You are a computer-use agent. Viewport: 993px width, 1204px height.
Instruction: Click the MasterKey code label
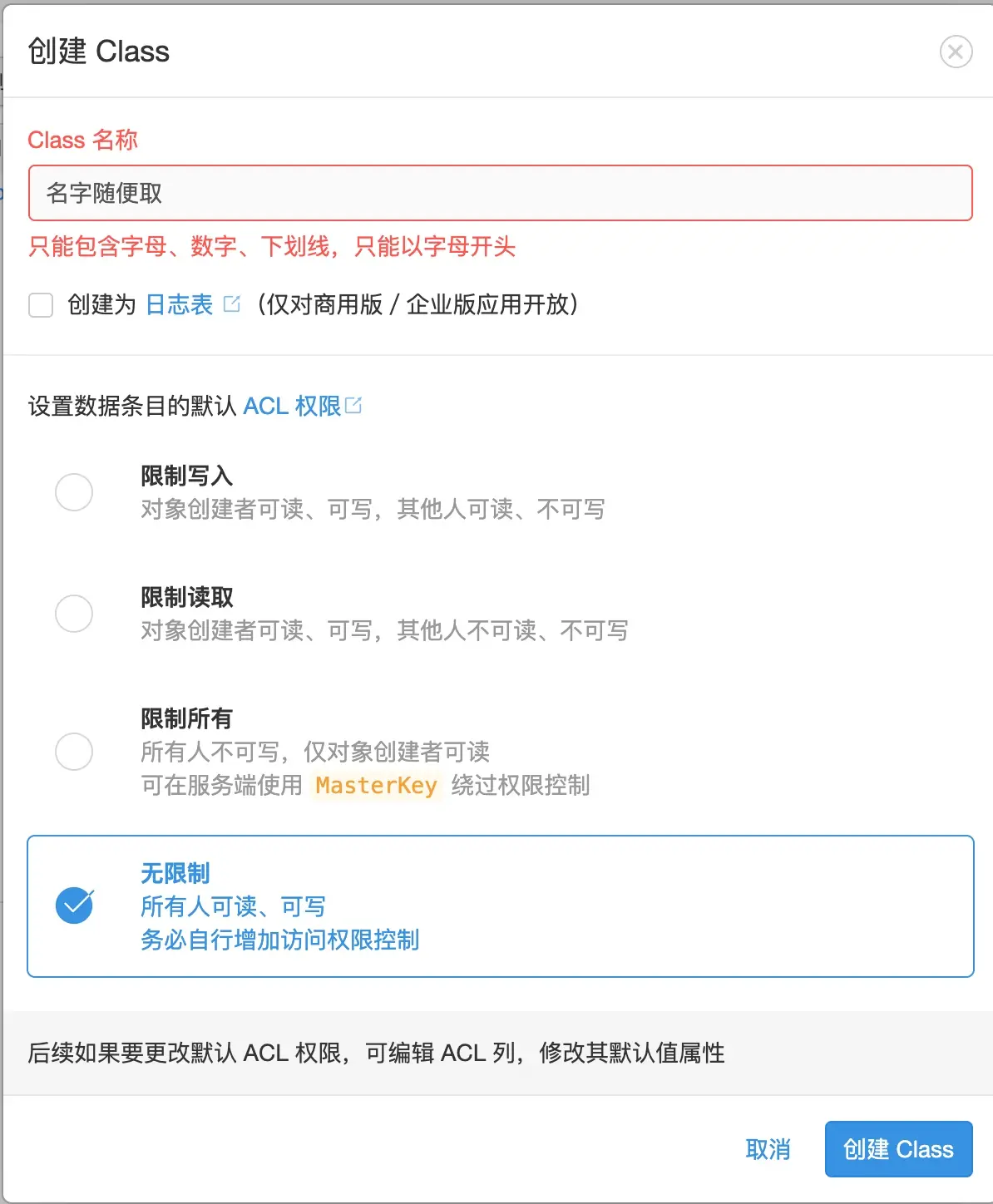[376, 786]
